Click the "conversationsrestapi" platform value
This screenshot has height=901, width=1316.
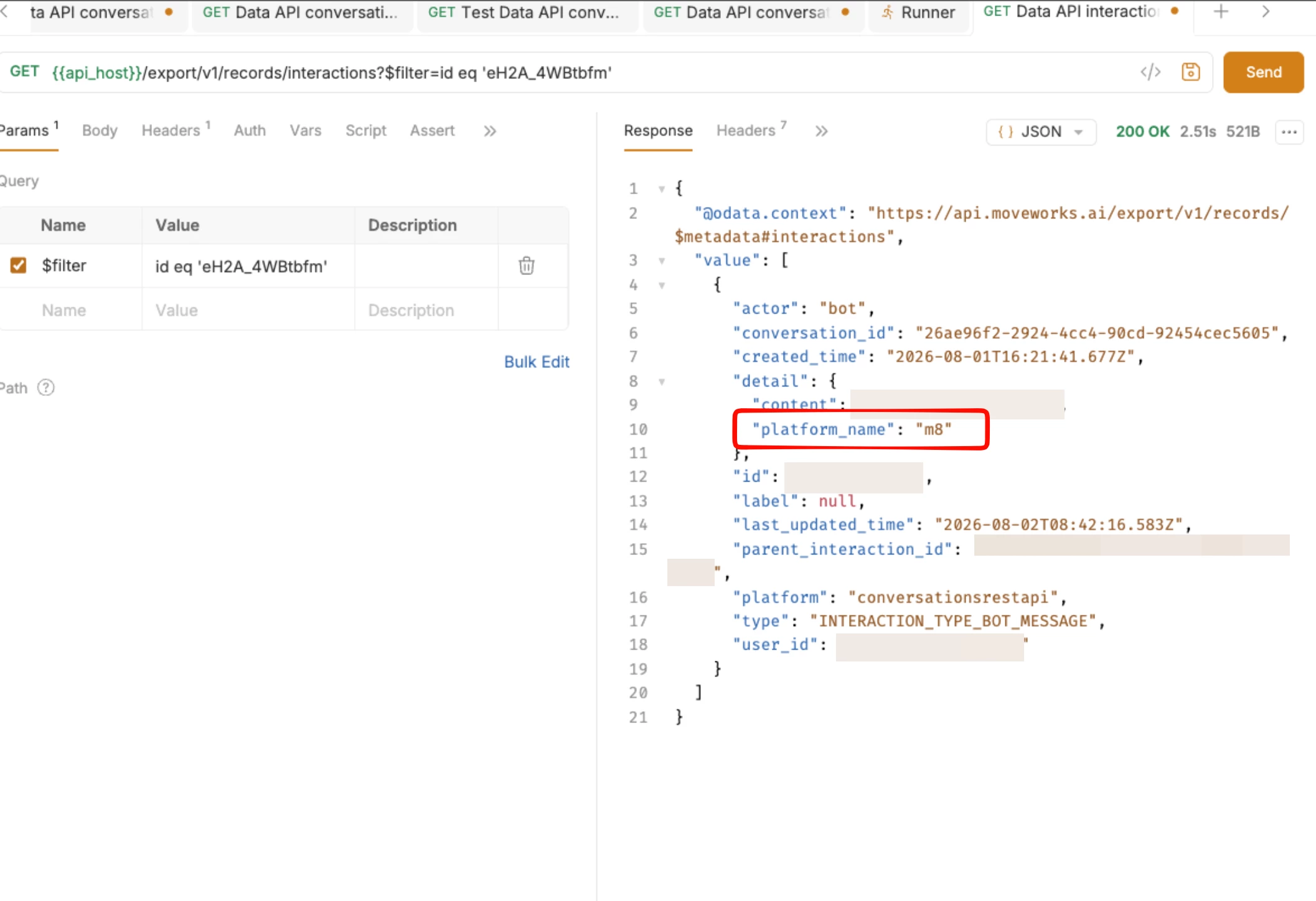tap(952, 597)
